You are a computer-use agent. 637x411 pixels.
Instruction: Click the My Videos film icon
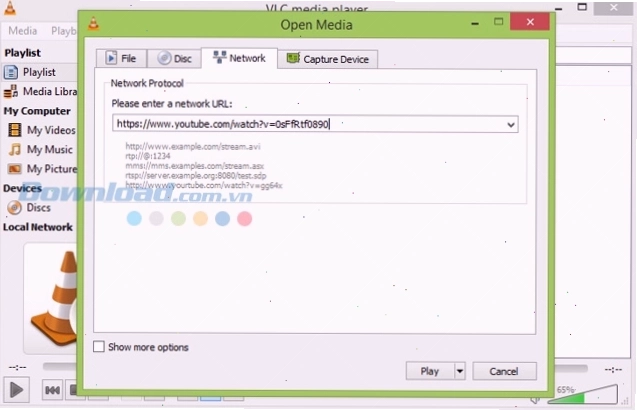tap(15, 130)
